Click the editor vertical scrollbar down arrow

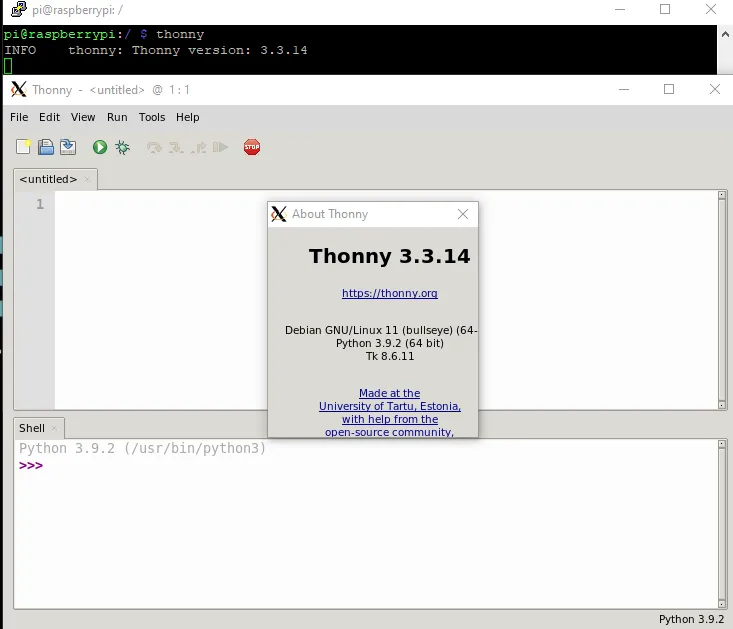click(x=722, y=405)
